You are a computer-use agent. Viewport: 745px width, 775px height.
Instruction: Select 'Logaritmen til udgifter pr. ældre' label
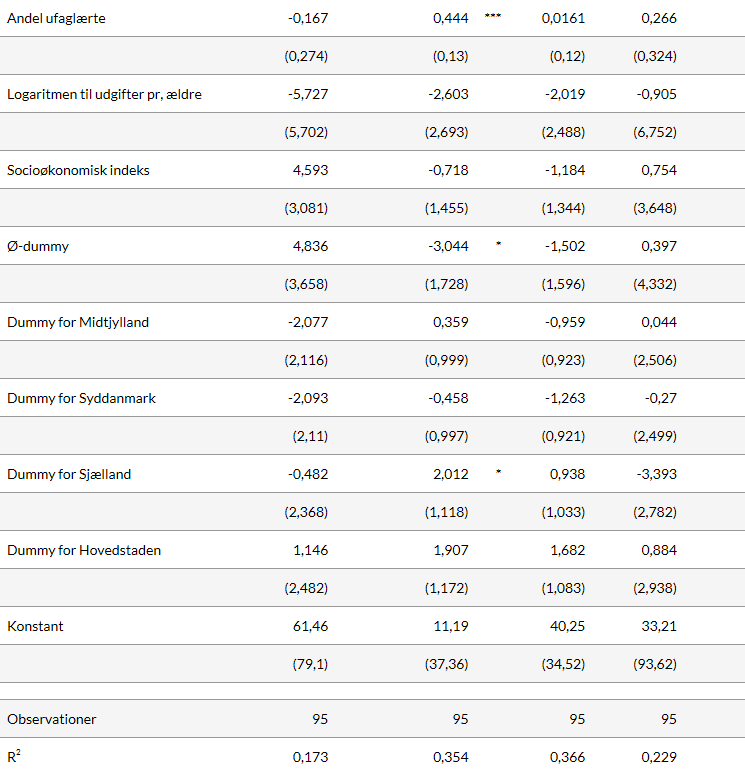tap(105, 94)
